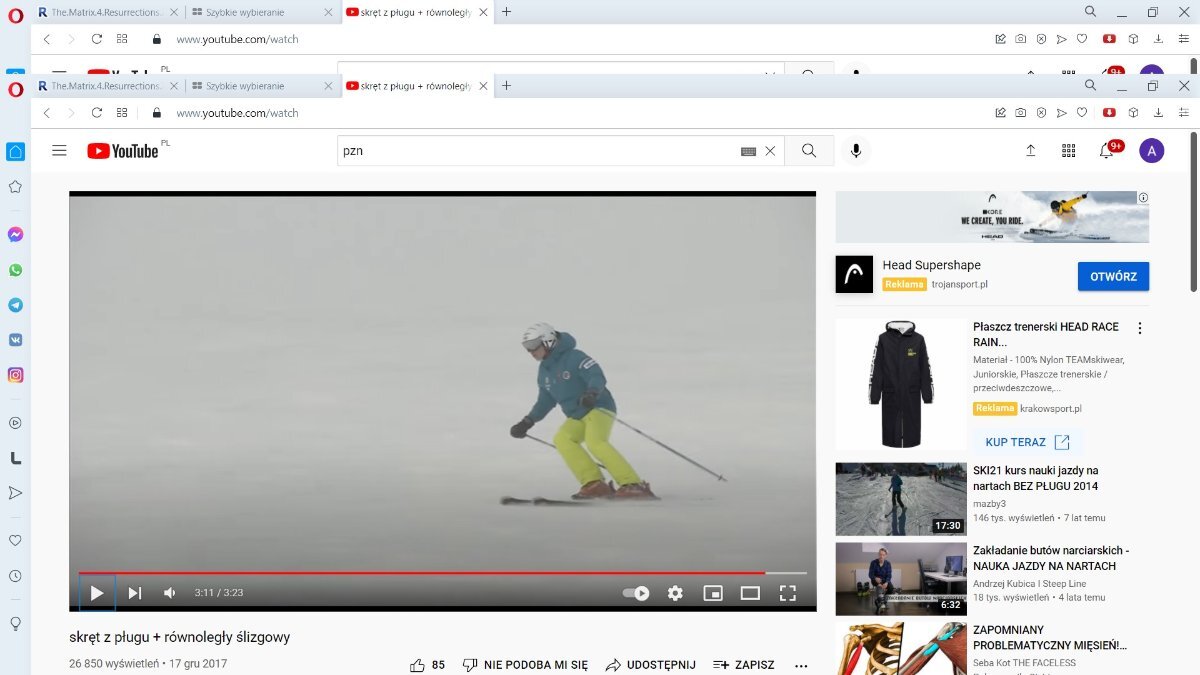This screenshot has width=1200, height=675.
Task: Switch to theater mode
Action: pos(750,593)
